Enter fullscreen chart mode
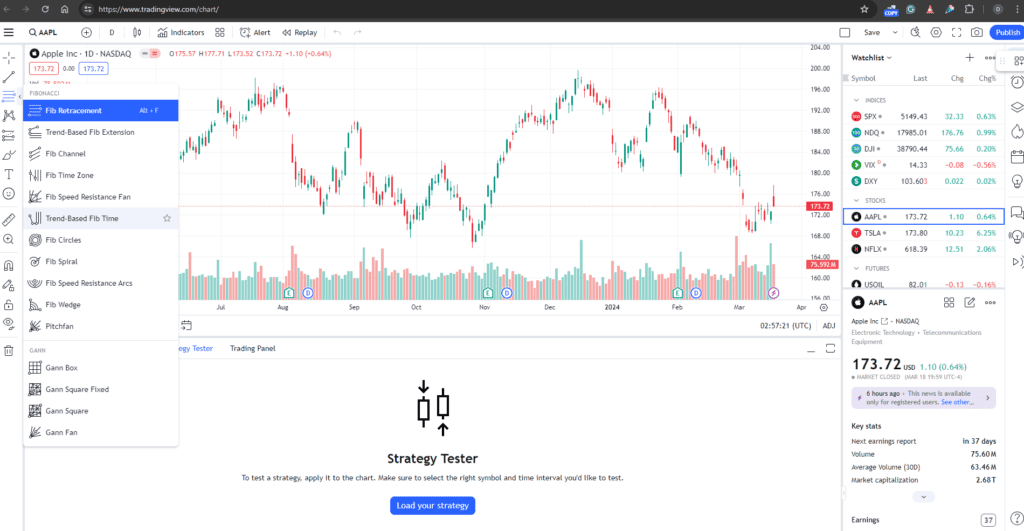The height and width of the screenshot is (531, 1024). tap(956, 32)
